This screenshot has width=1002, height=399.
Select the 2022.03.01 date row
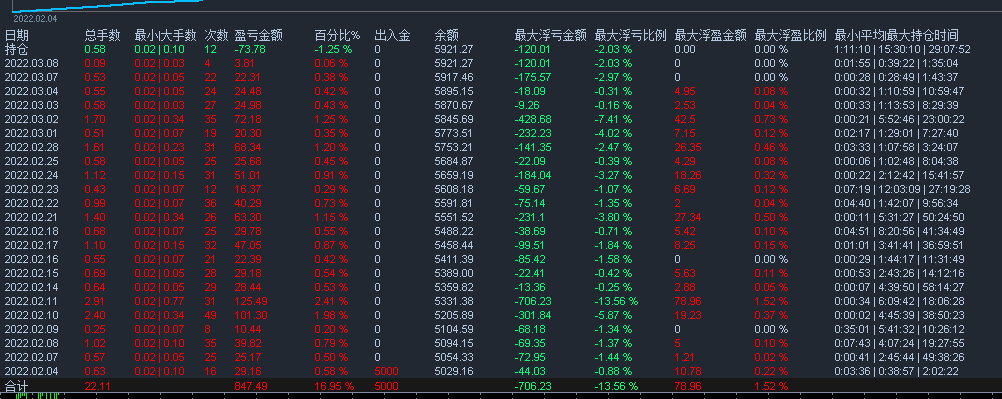point(31,133)
